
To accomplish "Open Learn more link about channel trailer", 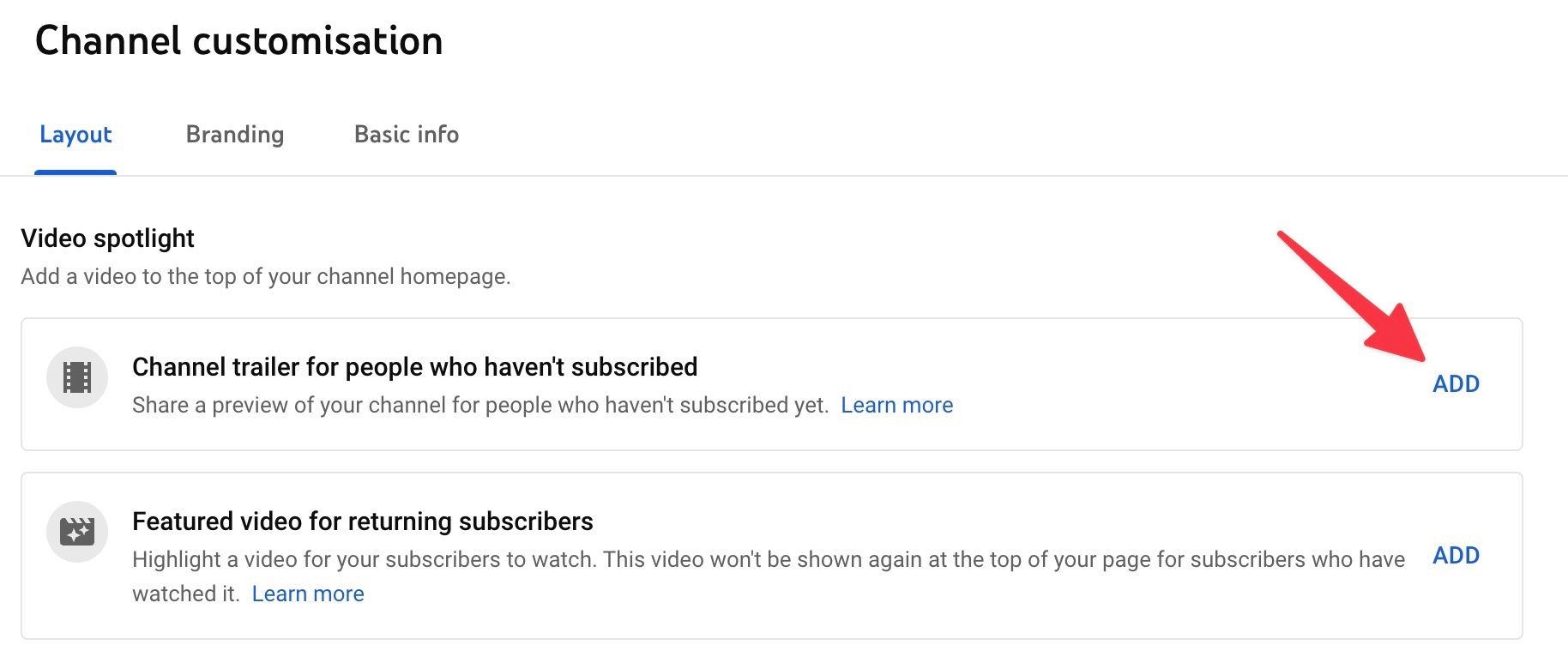I will click(x=896, y=405).
